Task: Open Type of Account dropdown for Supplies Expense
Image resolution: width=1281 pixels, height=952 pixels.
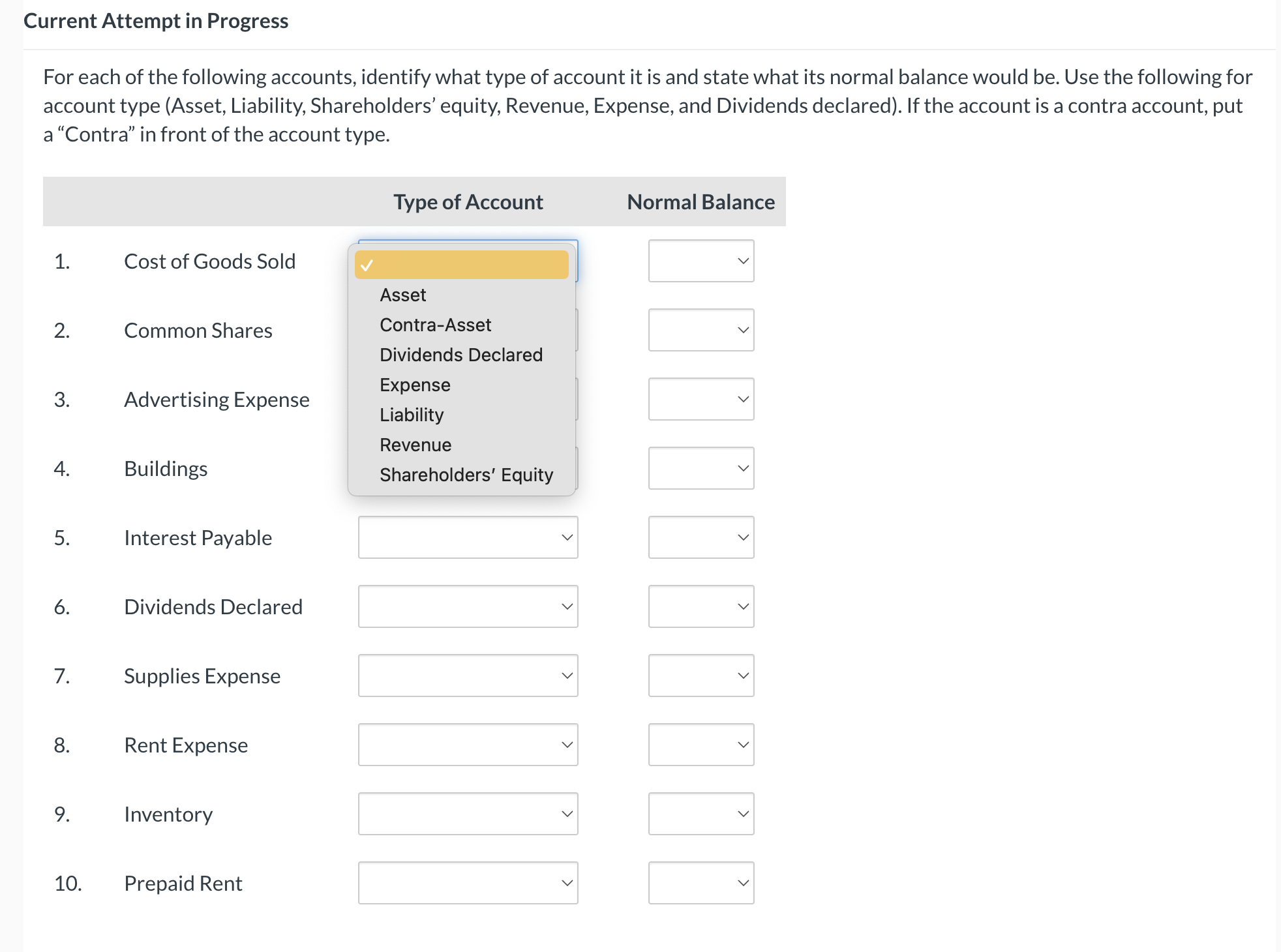Action: point(468,676)
